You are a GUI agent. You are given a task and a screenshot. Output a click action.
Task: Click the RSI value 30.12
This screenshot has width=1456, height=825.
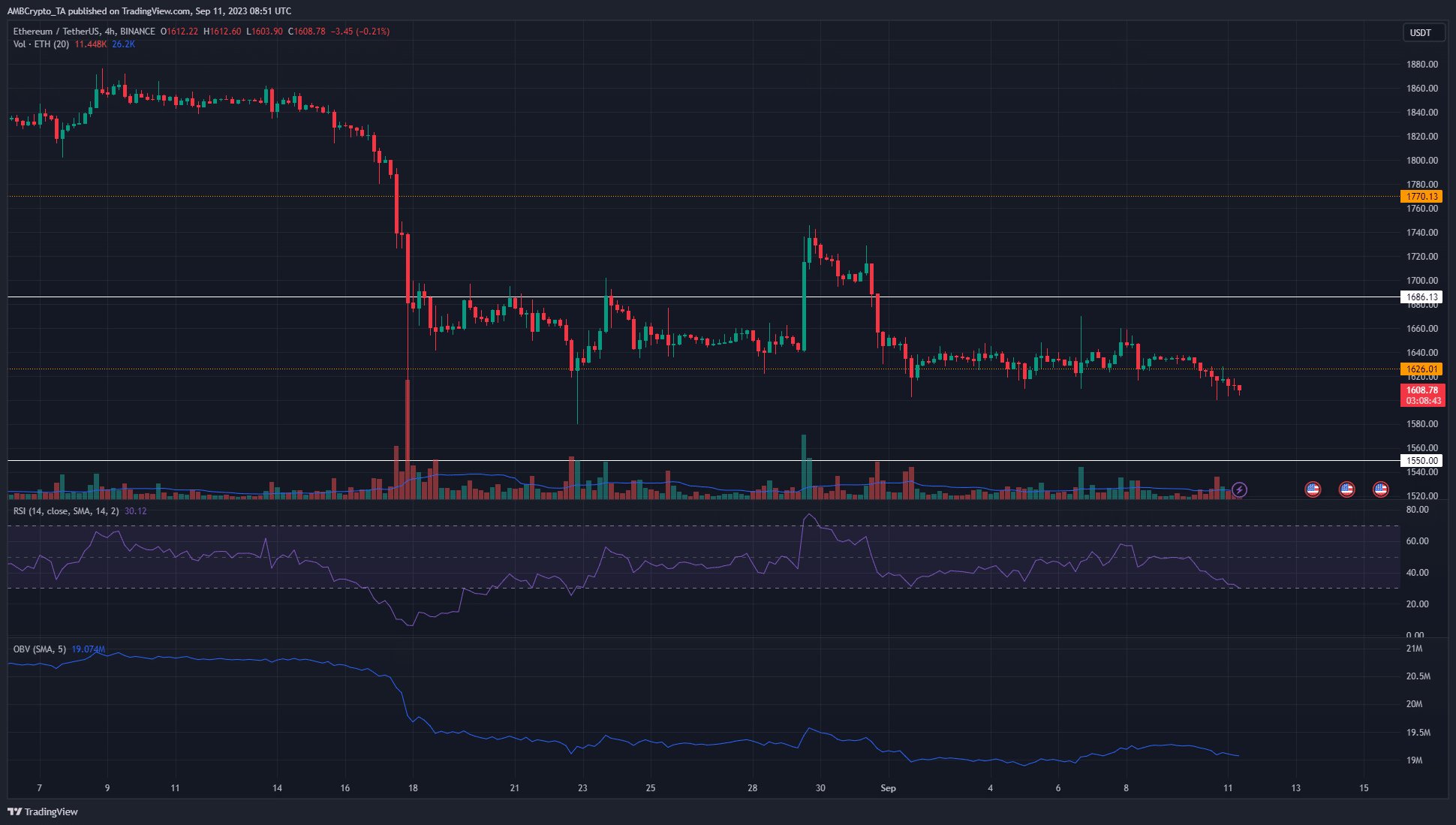click(136, 511)
